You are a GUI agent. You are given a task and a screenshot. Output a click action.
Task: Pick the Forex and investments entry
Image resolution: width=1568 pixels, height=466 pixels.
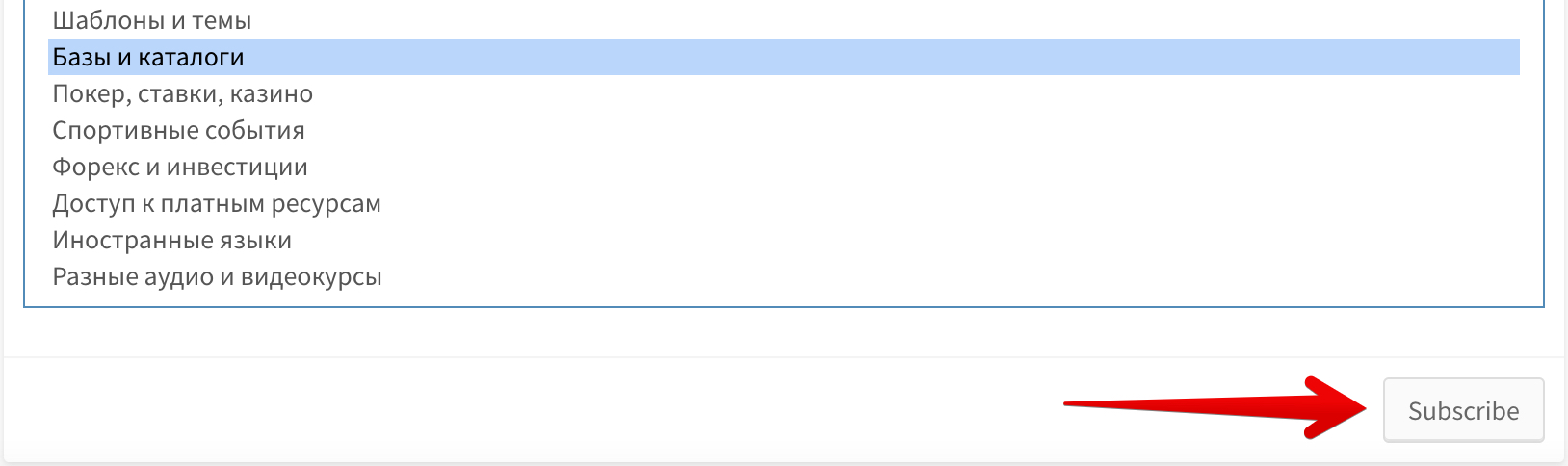coord(180,167)
